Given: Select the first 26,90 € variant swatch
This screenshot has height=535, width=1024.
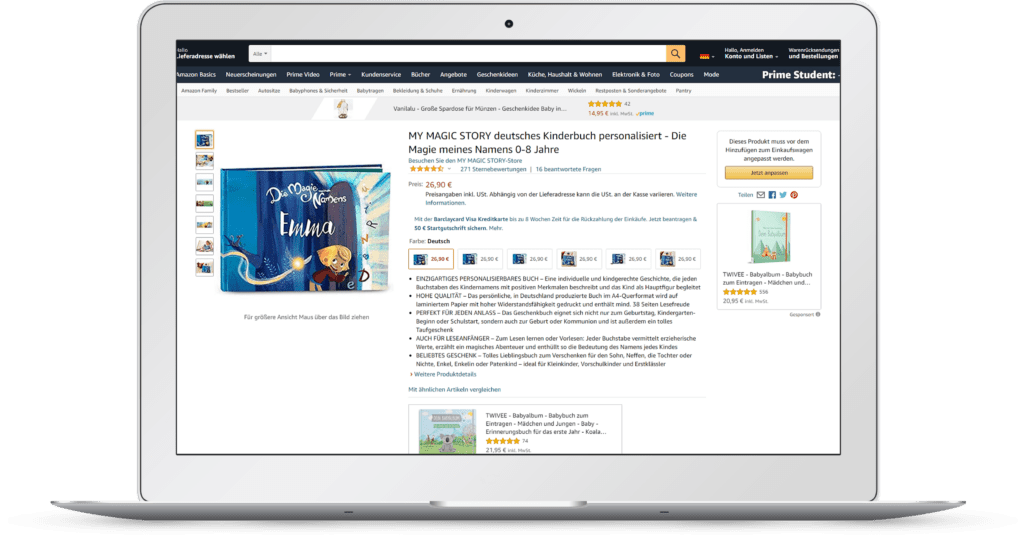Looking at the screenshot, I should tap(431, 259).
